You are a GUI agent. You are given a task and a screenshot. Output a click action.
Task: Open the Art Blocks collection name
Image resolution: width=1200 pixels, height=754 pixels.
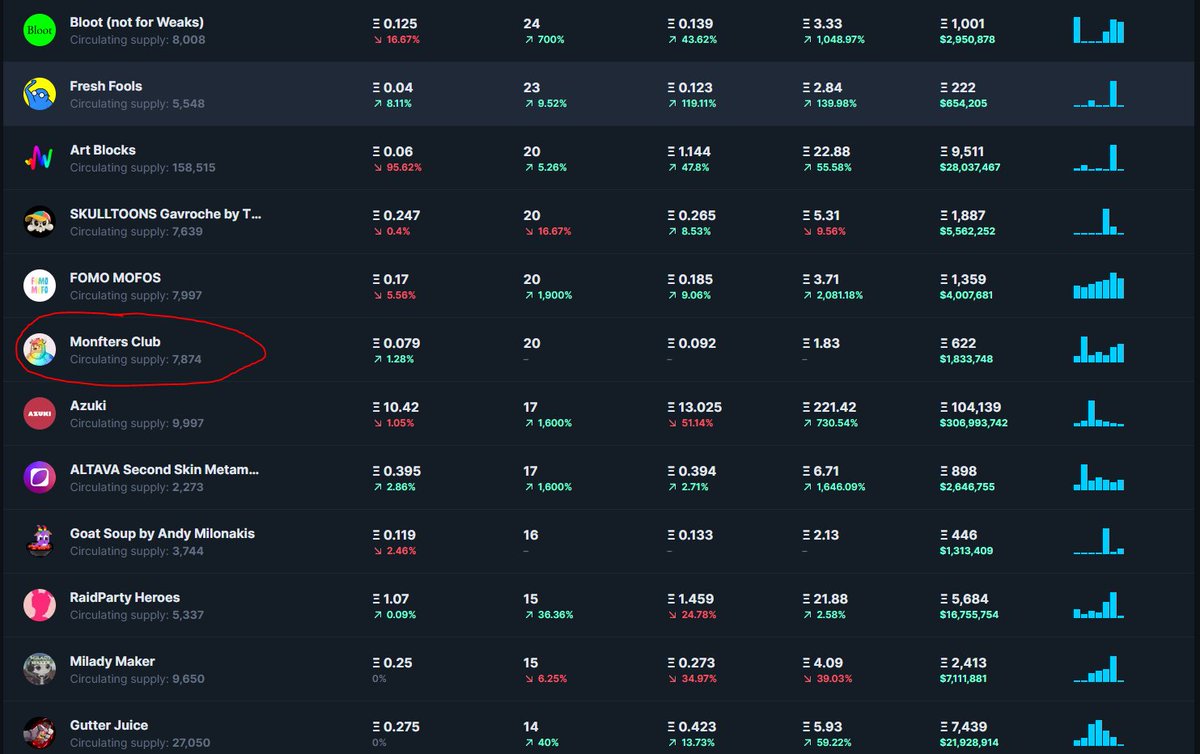click(103, 150)
